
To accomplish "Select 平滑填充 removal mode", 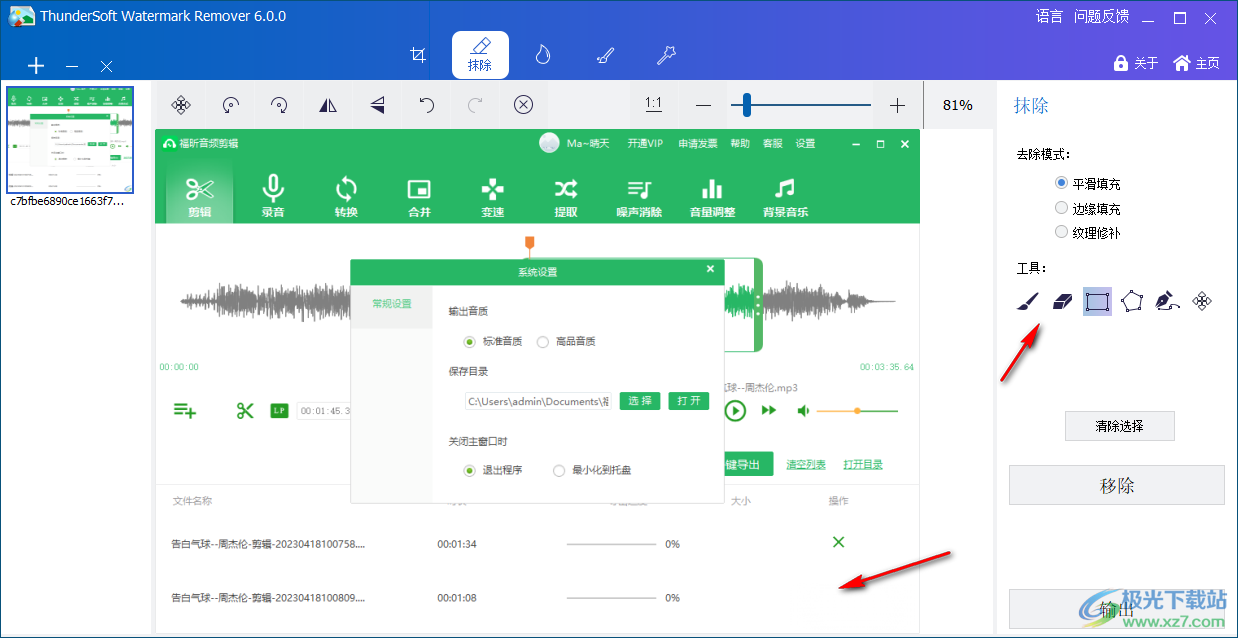I will click(x=1087, y=184).
